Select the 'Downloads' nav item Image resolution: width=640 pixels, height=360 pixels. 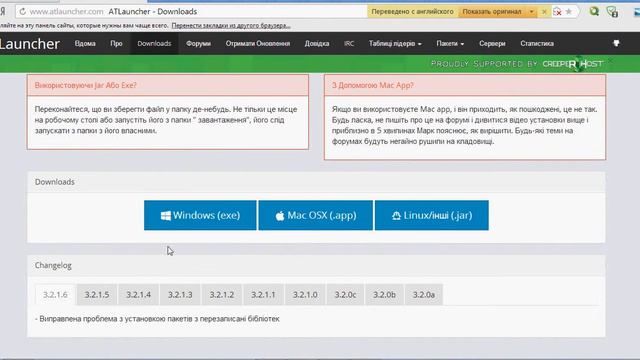154,43
